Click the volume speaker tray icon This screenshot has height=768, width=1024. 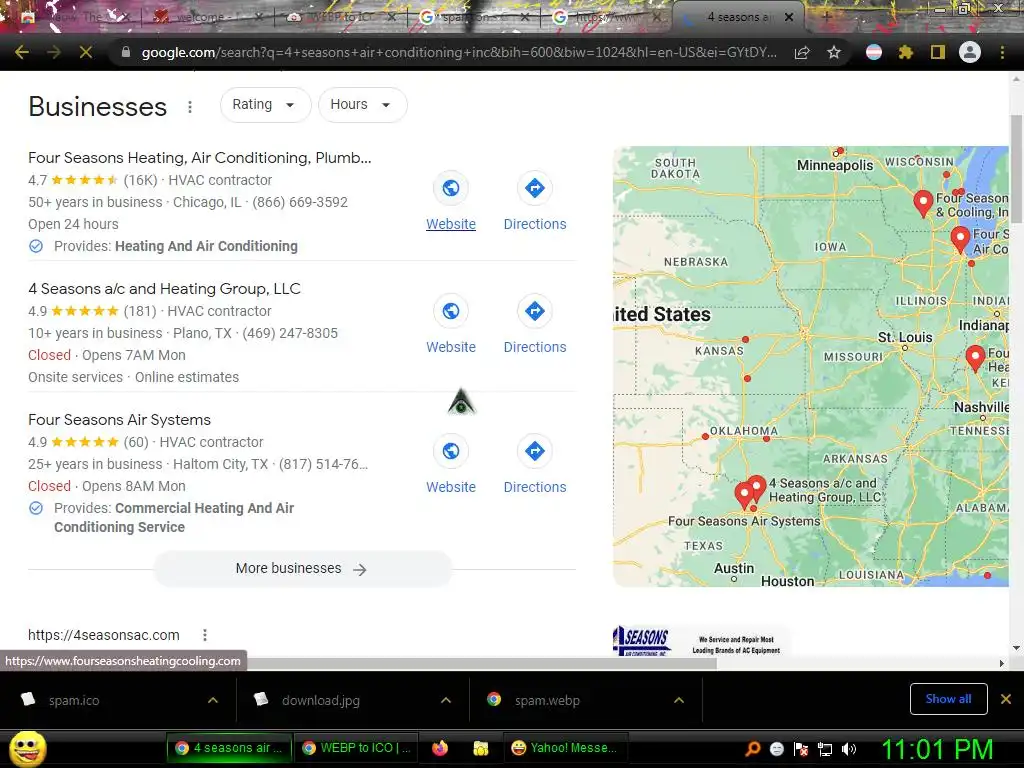click(848, 749)
